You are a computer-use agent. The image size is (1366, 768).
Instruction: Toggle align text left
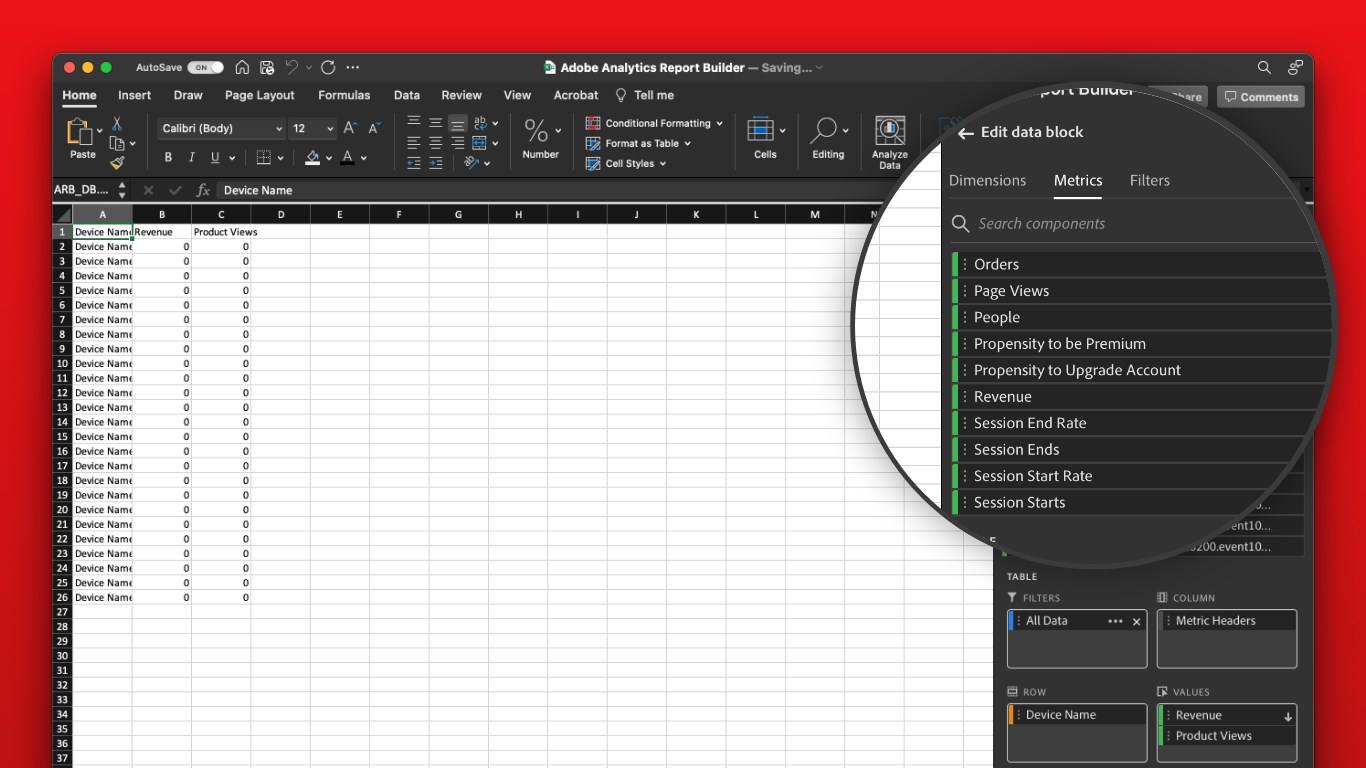[414, 143]
